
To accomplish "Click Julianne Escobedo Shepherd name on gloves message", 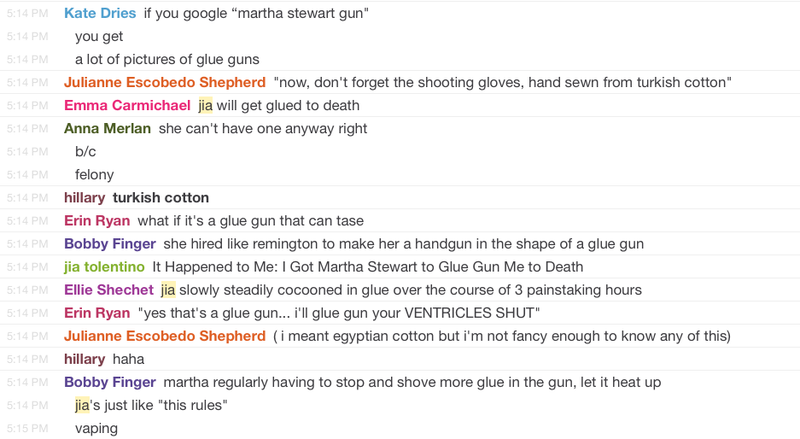I will point(165,82).
